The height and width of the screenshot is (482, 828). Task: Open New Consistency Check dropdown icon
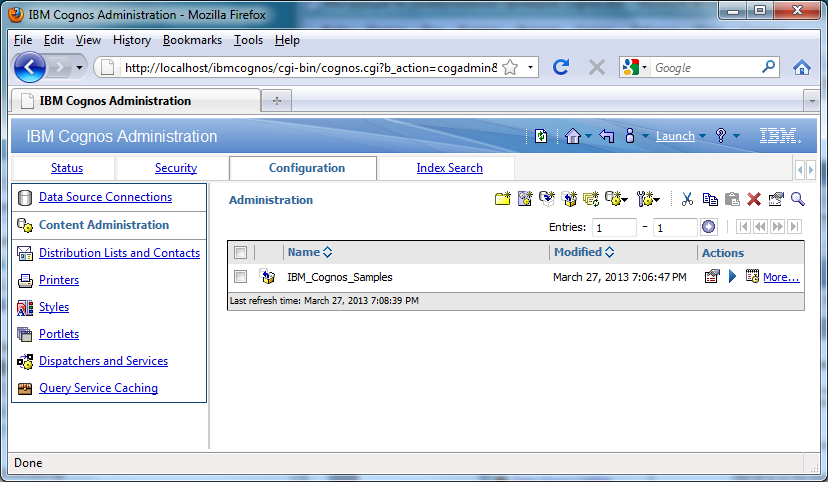(616, 199)
